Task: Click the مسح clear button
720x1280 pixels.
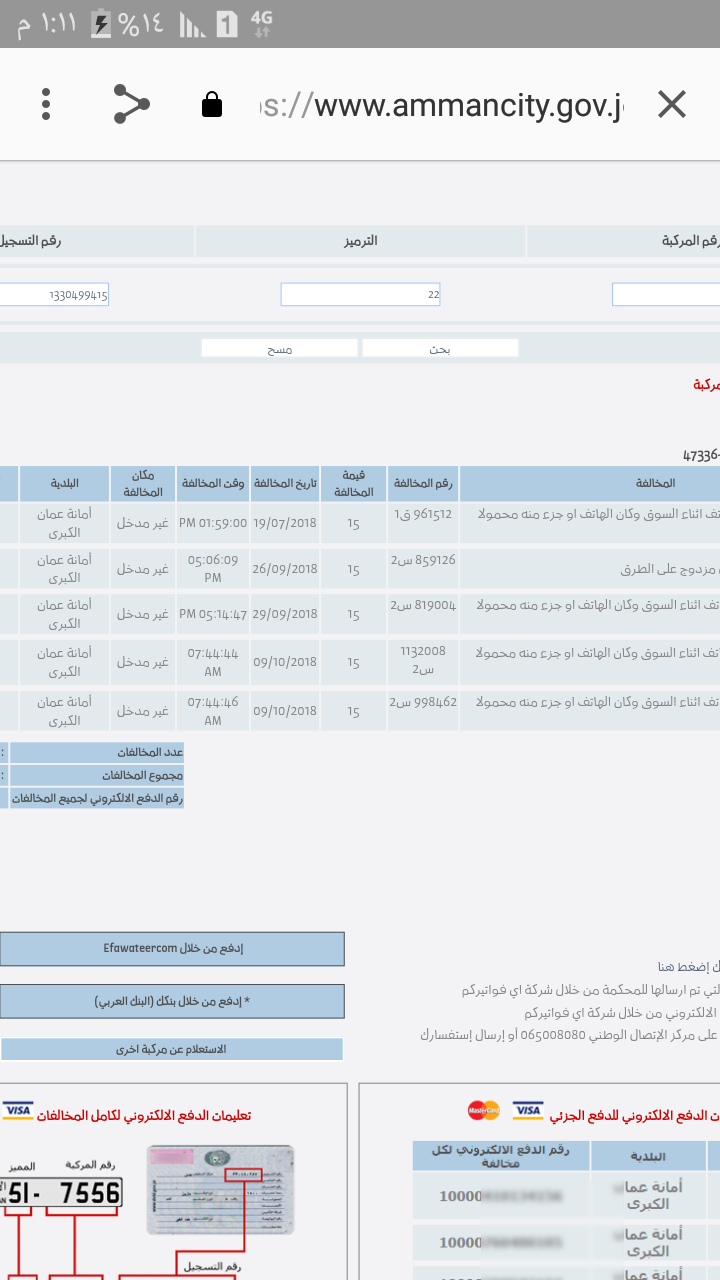Action: 279,348
